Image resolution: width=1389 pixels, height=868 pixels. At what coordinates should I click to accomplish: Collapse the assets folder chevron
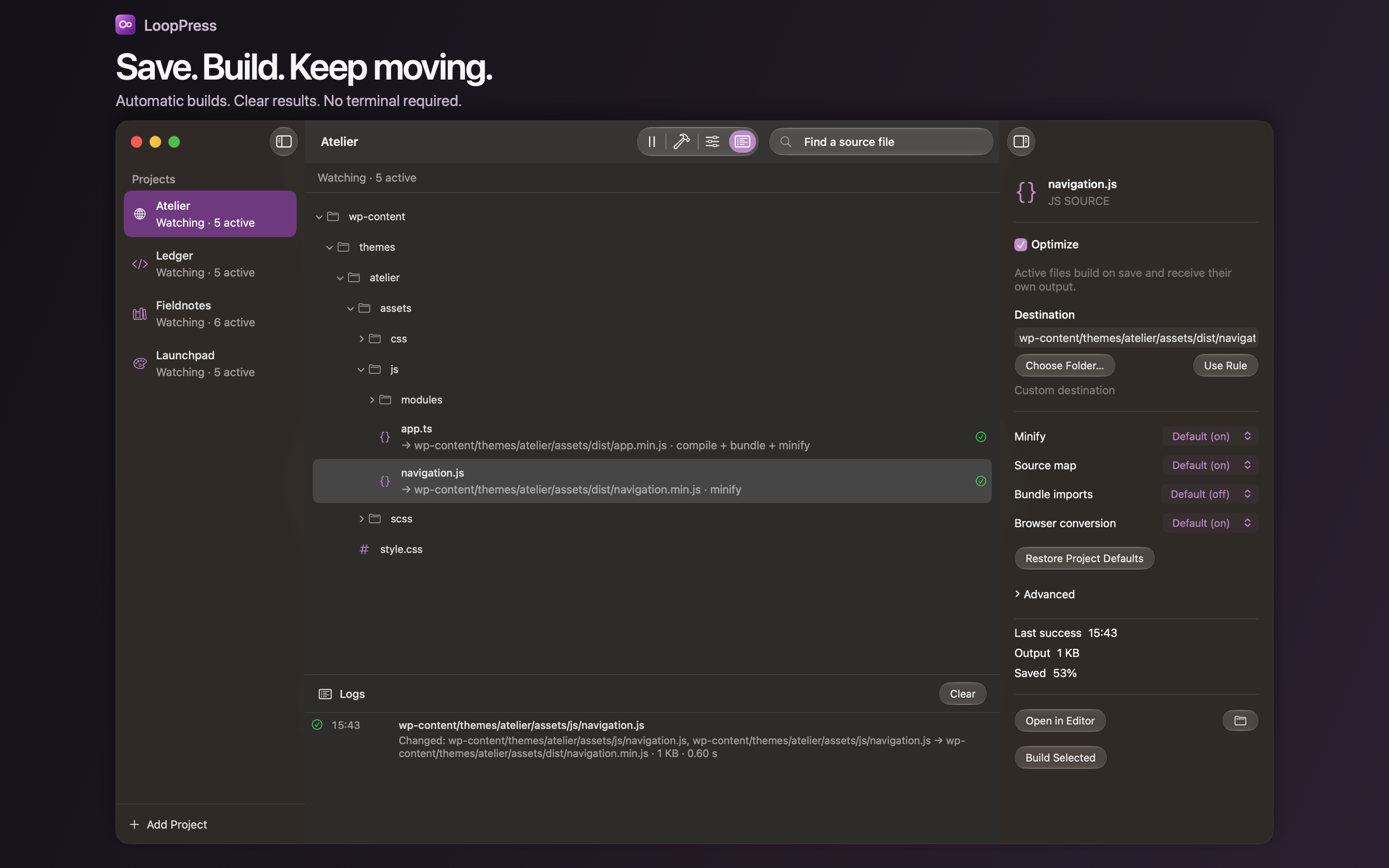click(x=350, y=308)
